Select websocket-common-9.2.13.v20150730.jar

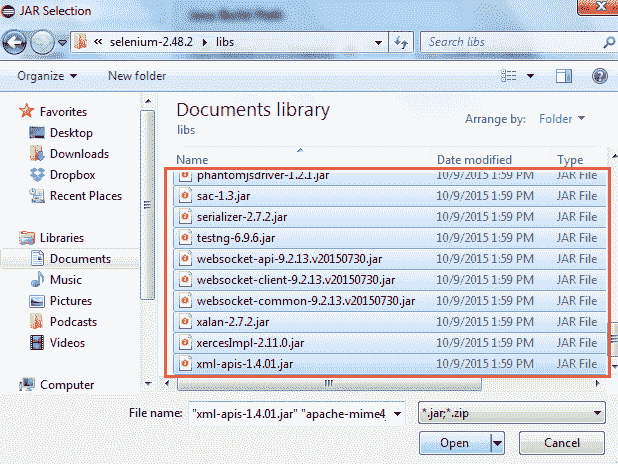[389, 301]
